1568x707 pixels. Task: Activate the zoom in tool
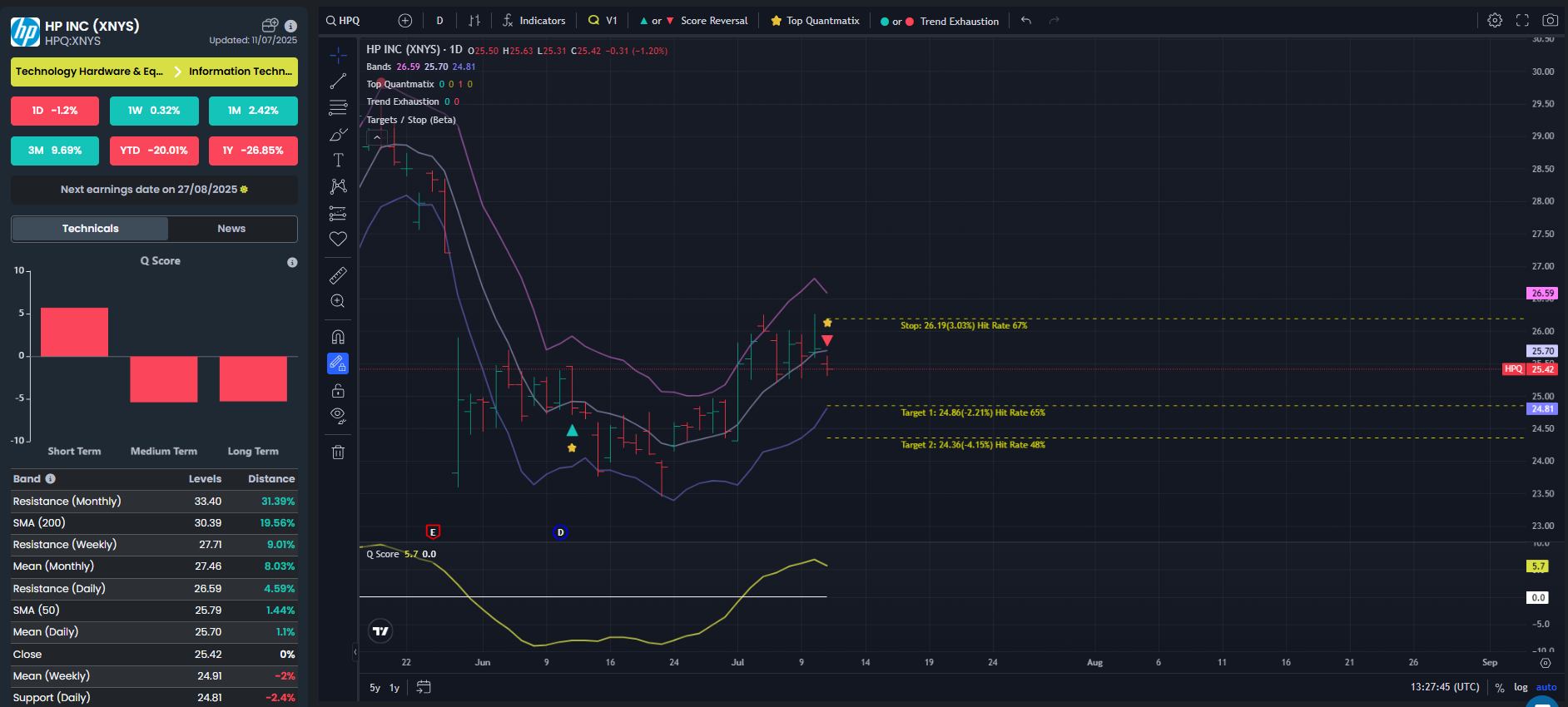(x=338, y=301)
